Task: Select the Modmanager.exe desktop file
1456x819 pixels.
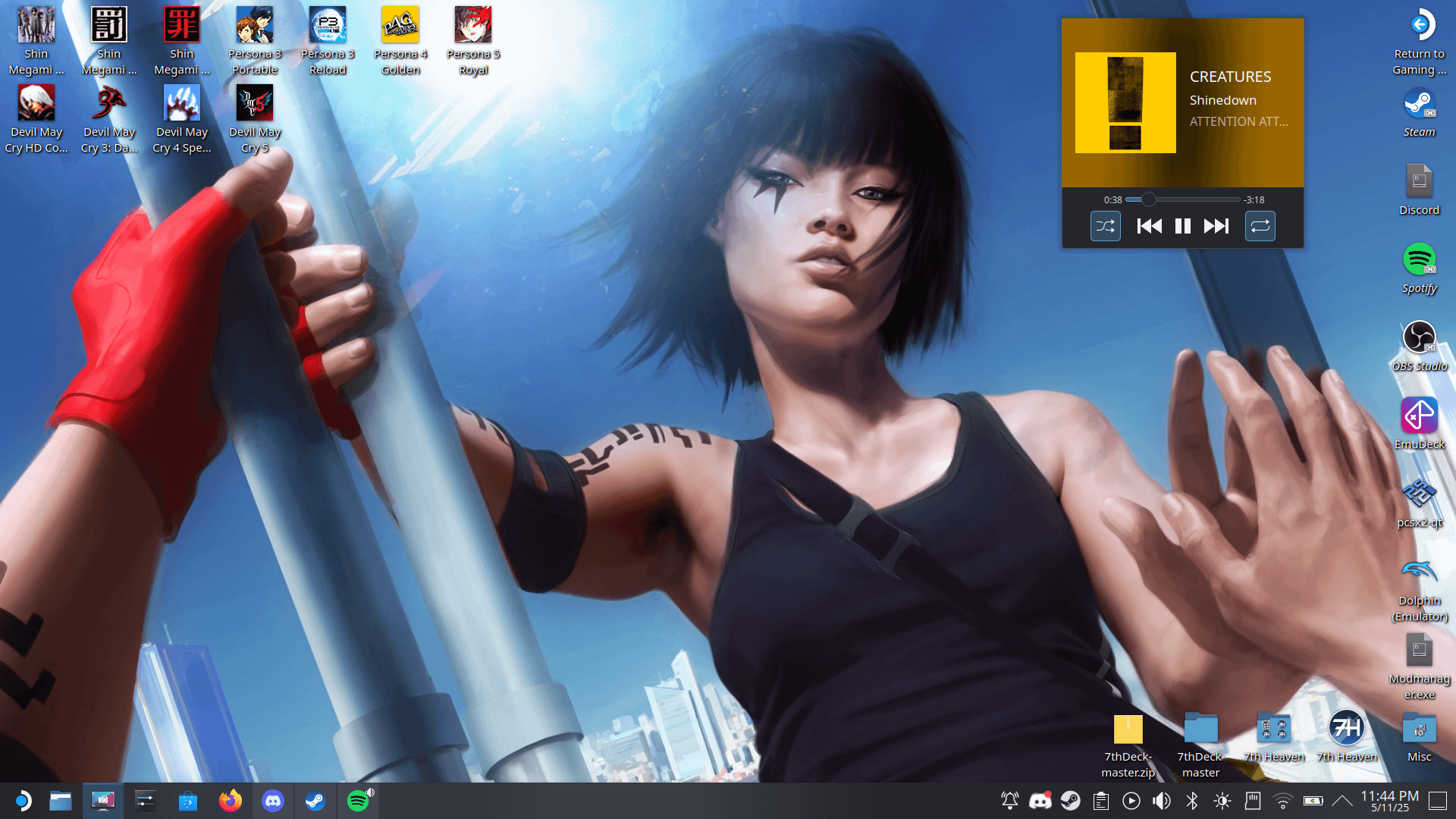Action: (x=1420, y=667)
